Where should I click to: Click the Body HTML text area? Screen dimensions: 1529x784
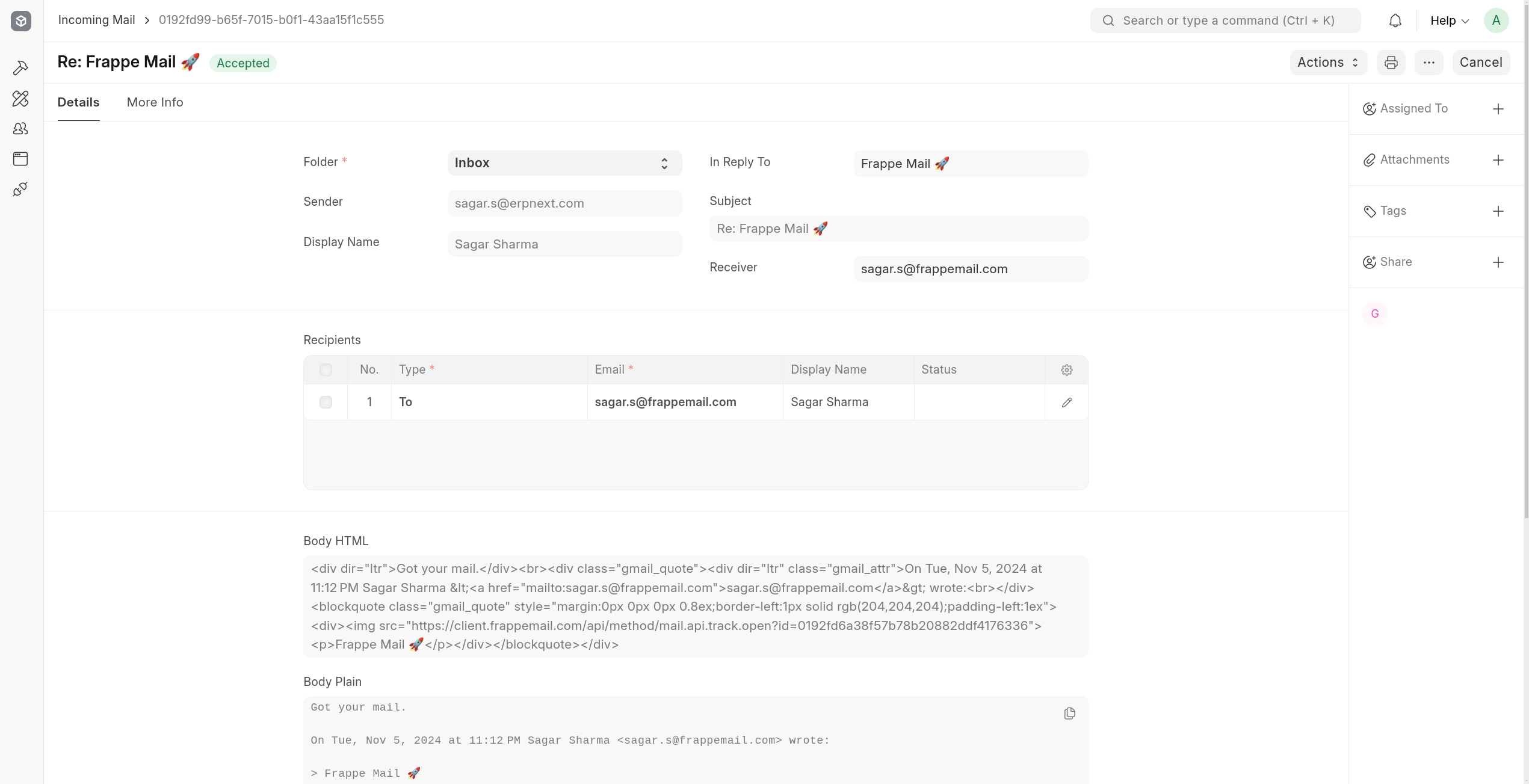tap(696, 607)
